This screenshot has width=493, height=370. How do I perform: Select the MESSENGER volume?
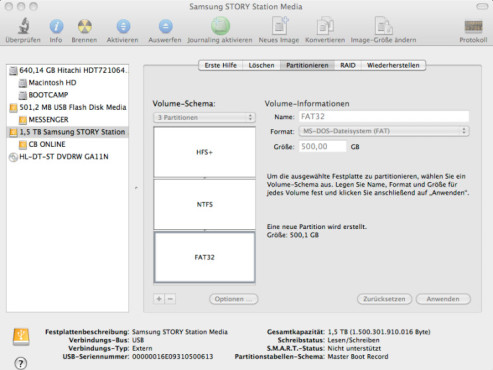[68, 120]
